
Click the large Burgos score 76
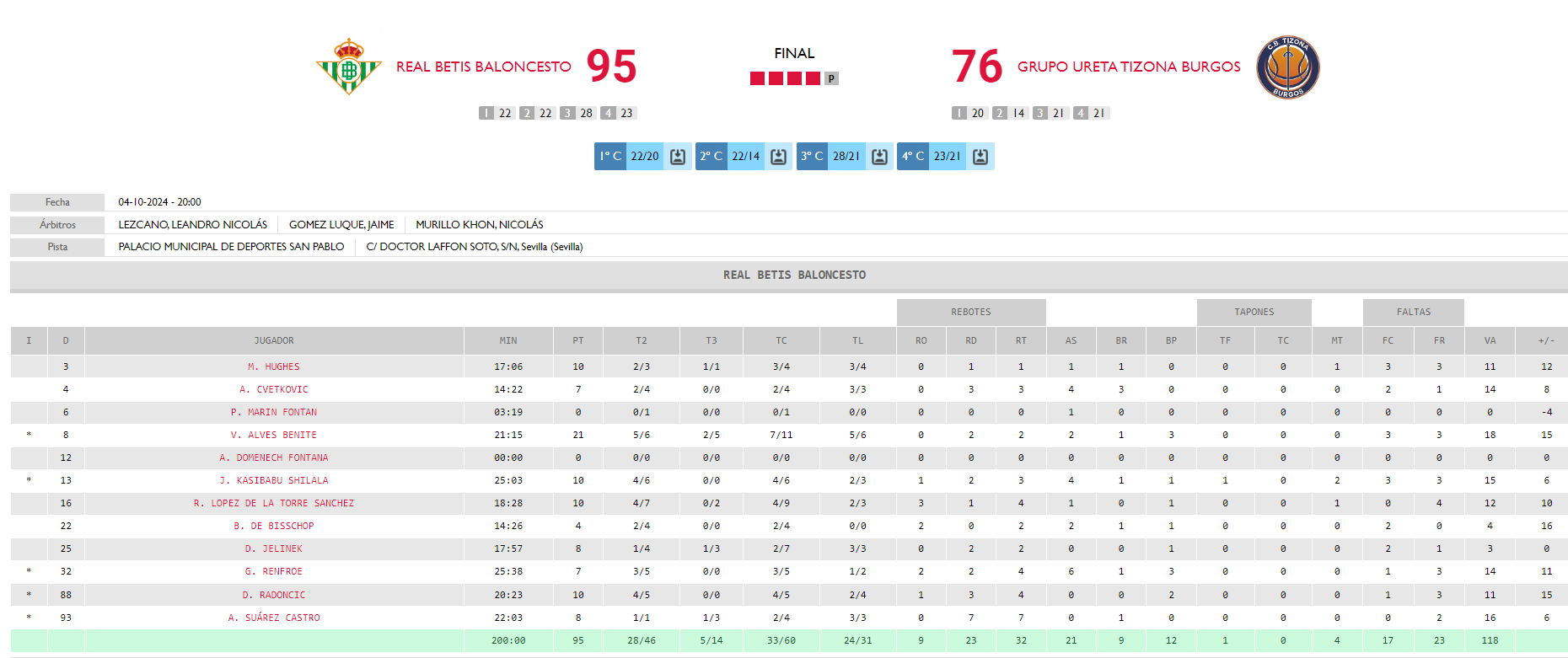pyautogui.click(x=977, y=67)
